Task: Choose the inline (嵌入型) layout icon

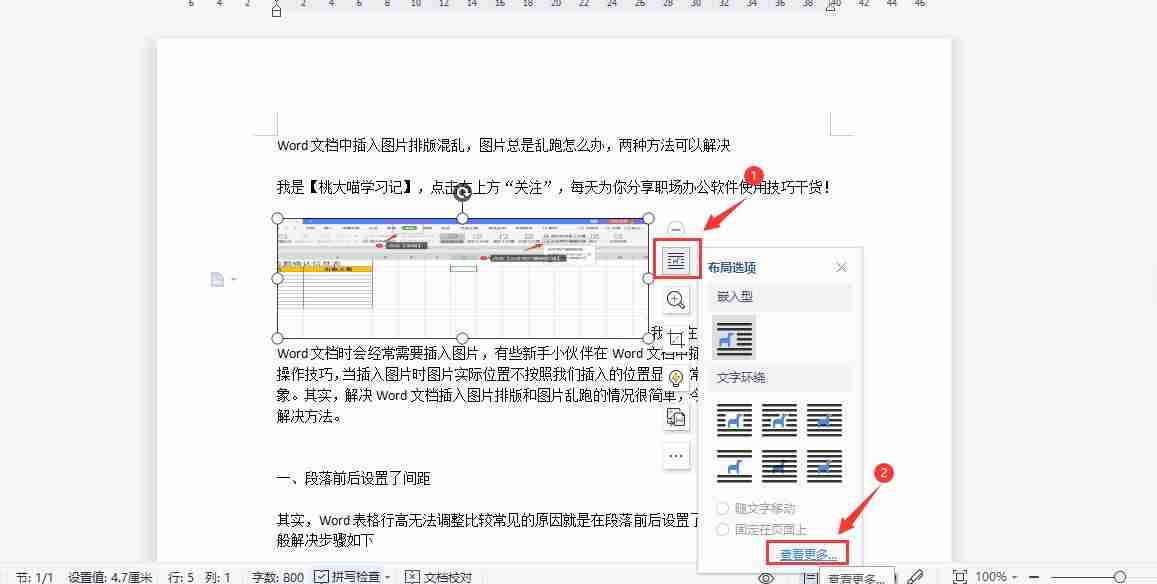Action: tap(734, 338)
